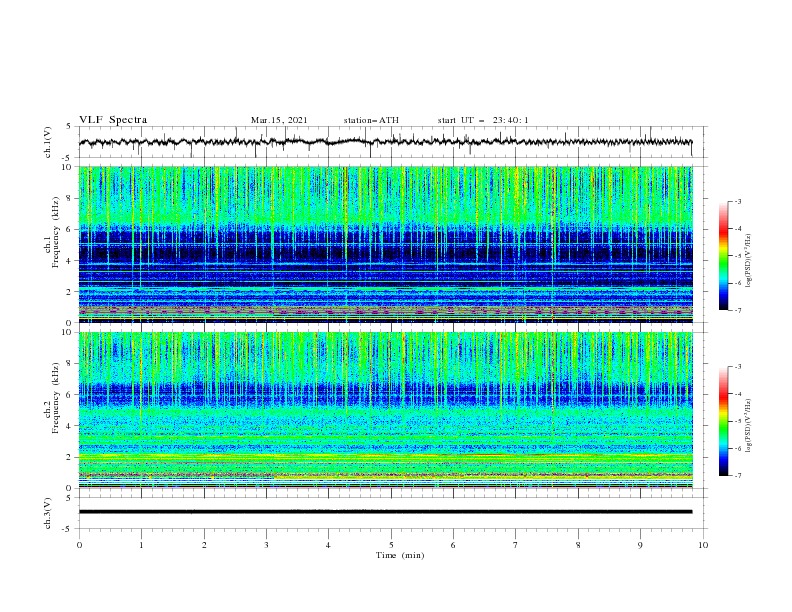Click the time-axis tick label "5"

391,545
